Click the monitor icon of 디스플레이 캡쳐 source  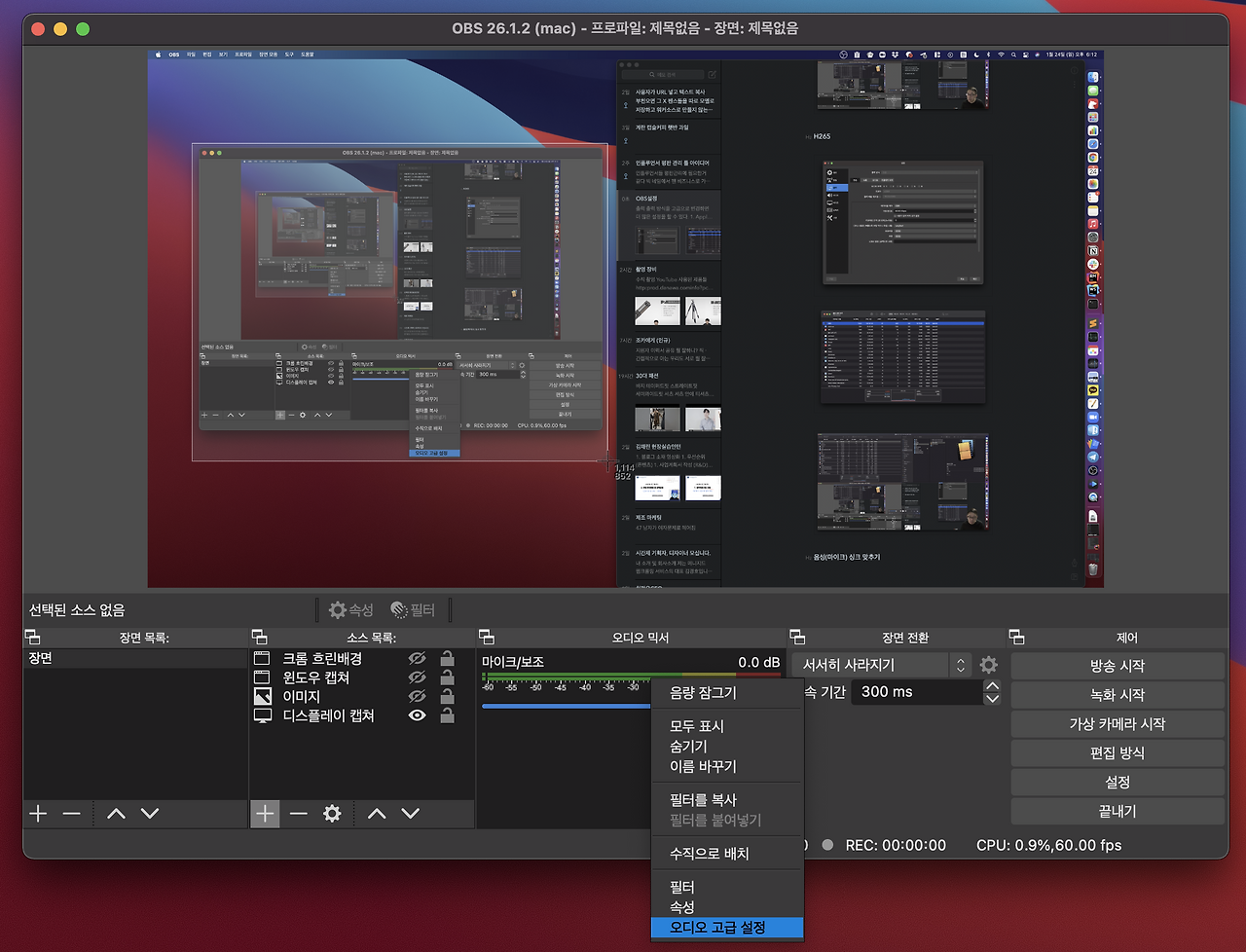[262, 715]
